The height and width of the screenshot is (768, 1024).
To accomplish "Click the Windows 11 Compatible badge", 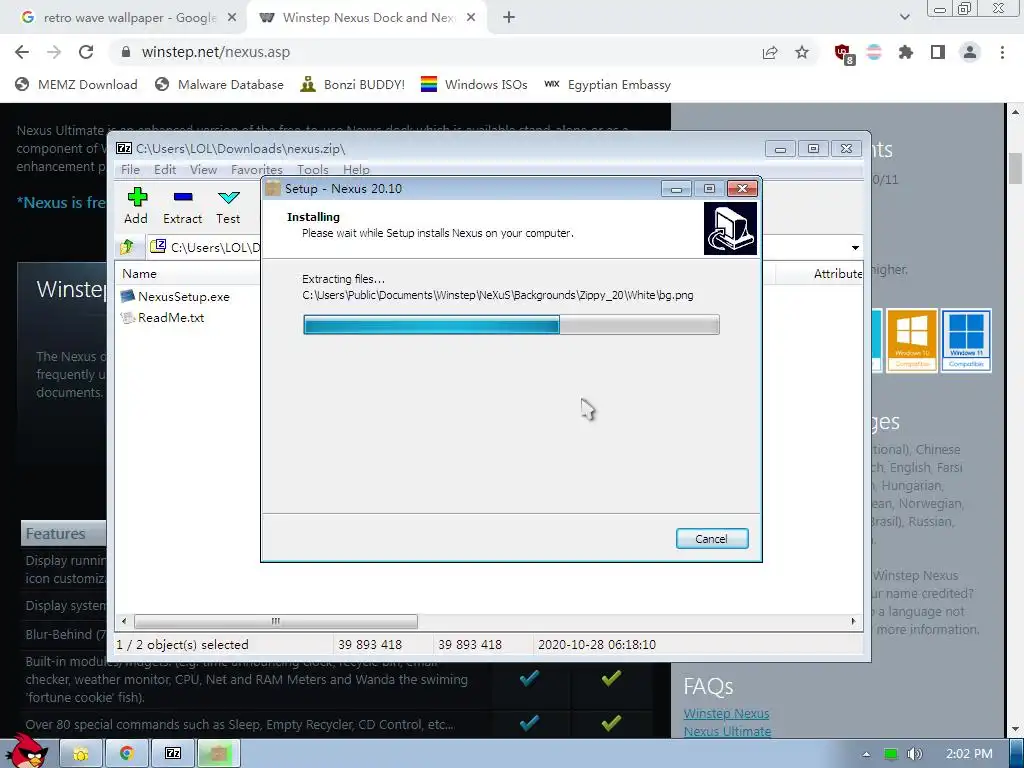I will pos(967,340).
